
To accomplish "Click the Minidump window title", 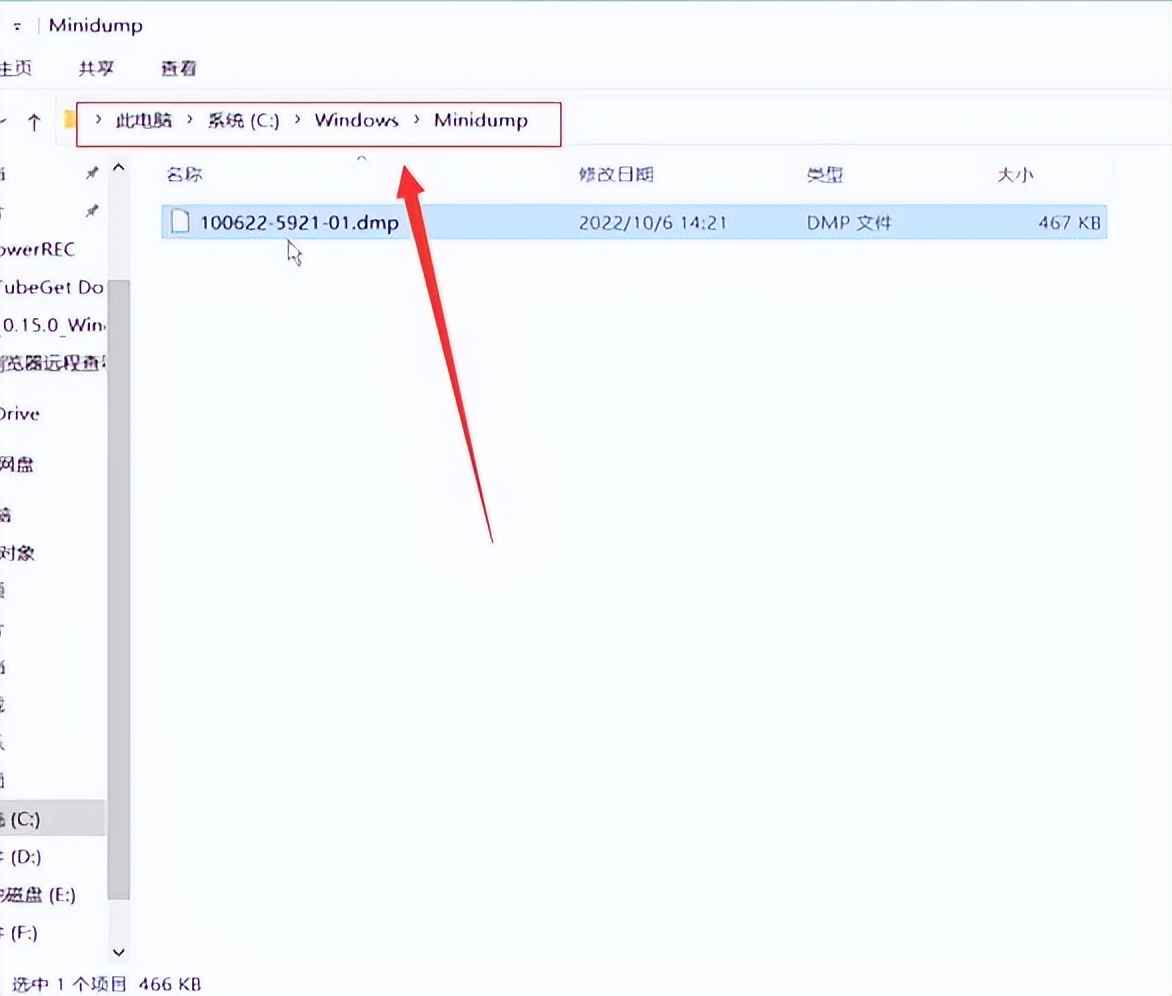I will point(96,25).
